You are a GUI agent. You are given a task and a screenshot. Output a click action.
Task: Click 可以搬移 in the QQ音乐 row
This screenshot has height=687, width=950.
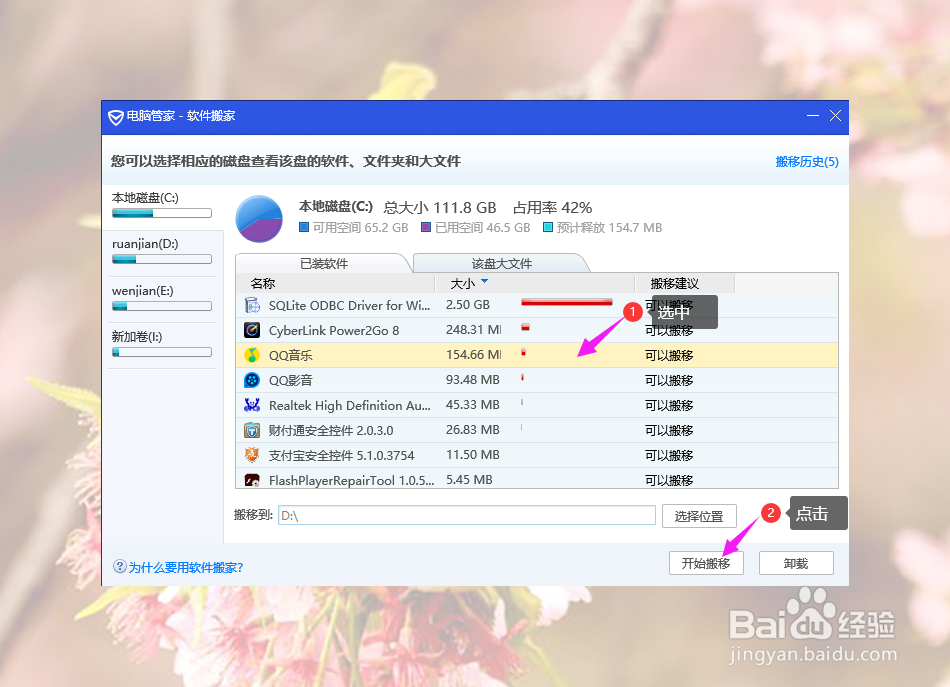point(669,356)
